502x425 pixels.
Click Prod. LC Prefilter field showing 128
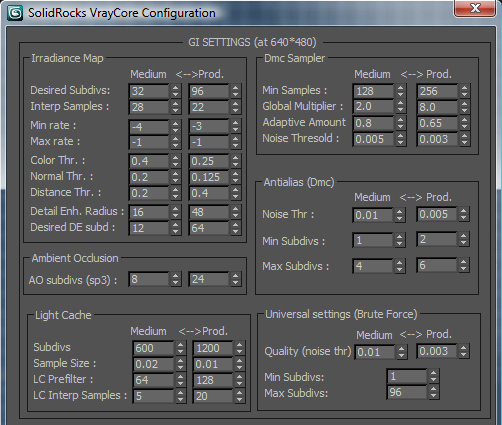click(x=213, y=380)
